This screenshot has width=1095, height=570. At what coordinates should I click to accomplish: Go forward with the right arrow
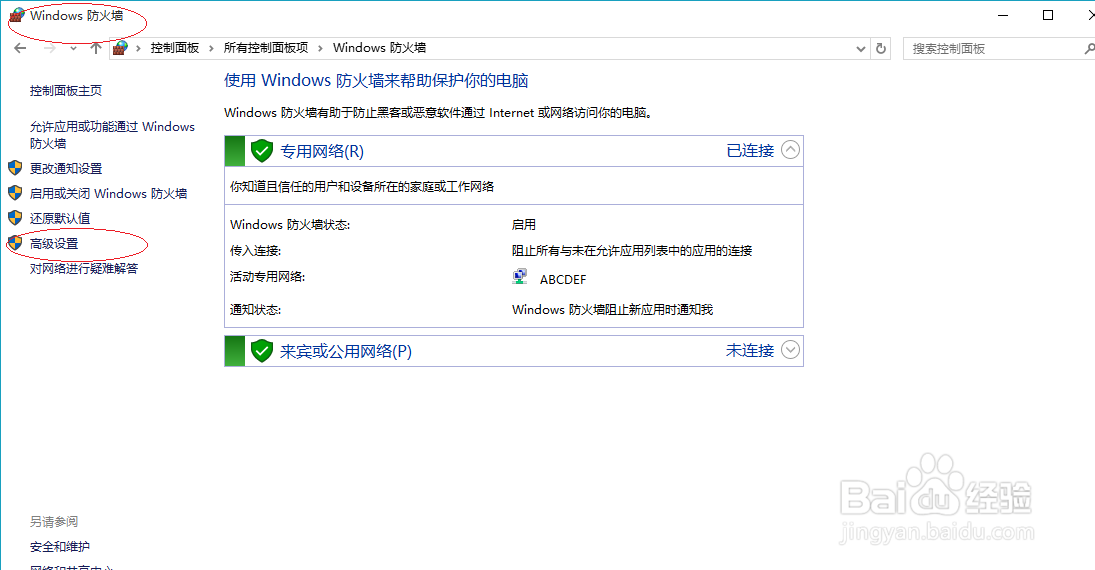click(x=50, y=48)
